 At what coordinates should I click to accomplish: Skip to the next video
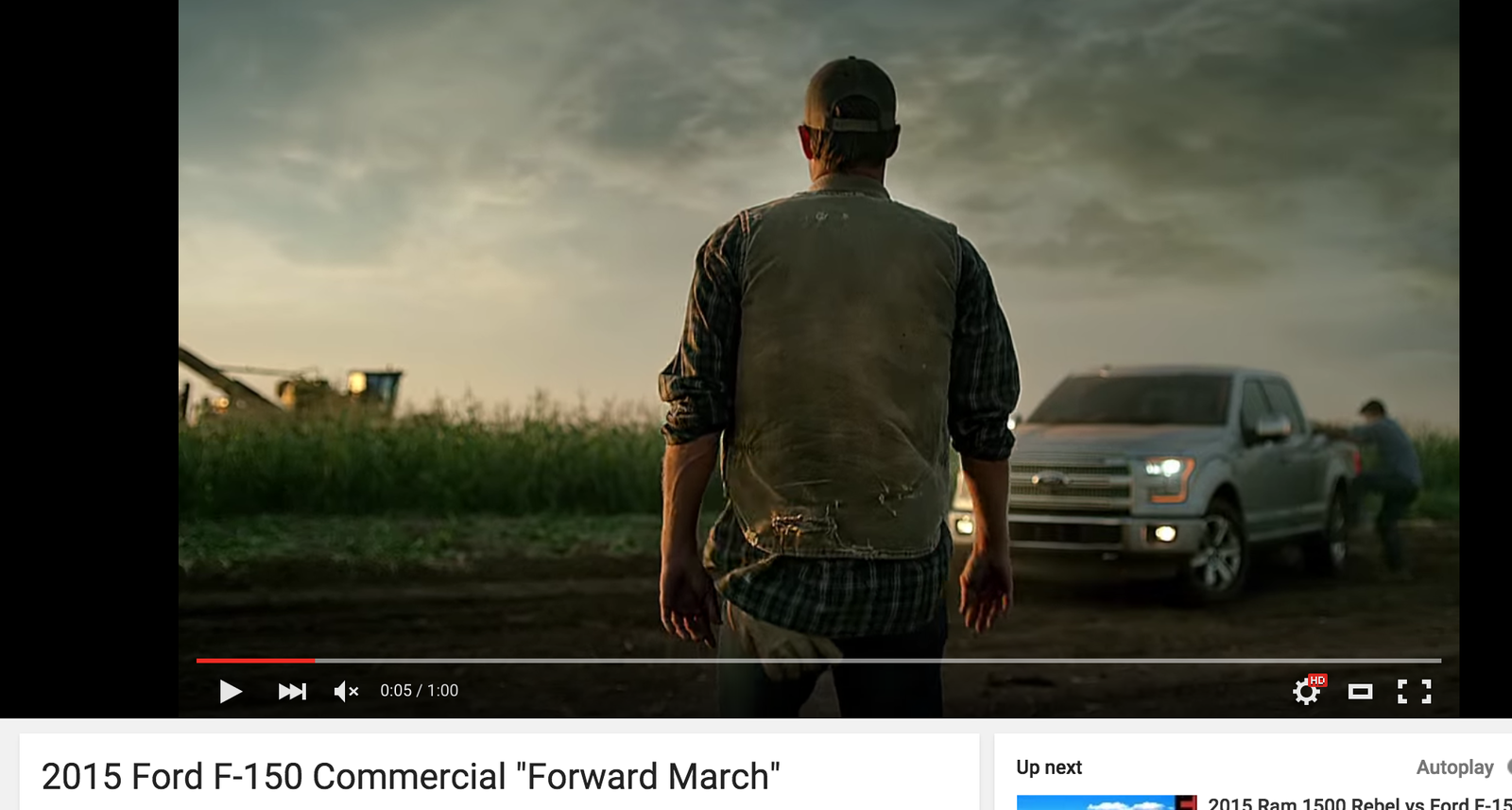(x=292, y=692)
